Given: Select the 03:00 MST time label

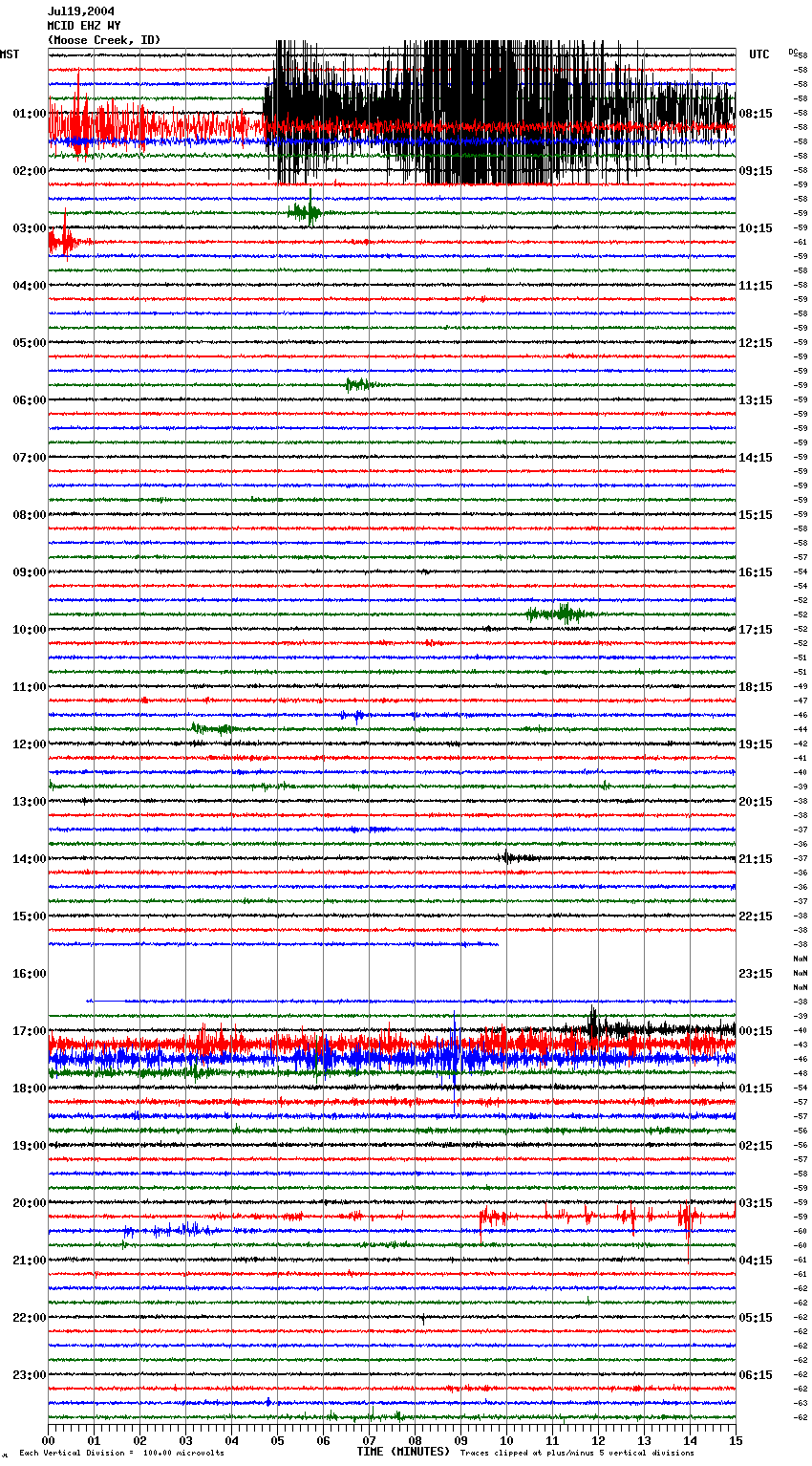Looking at the screenshot, I should 30,227.
